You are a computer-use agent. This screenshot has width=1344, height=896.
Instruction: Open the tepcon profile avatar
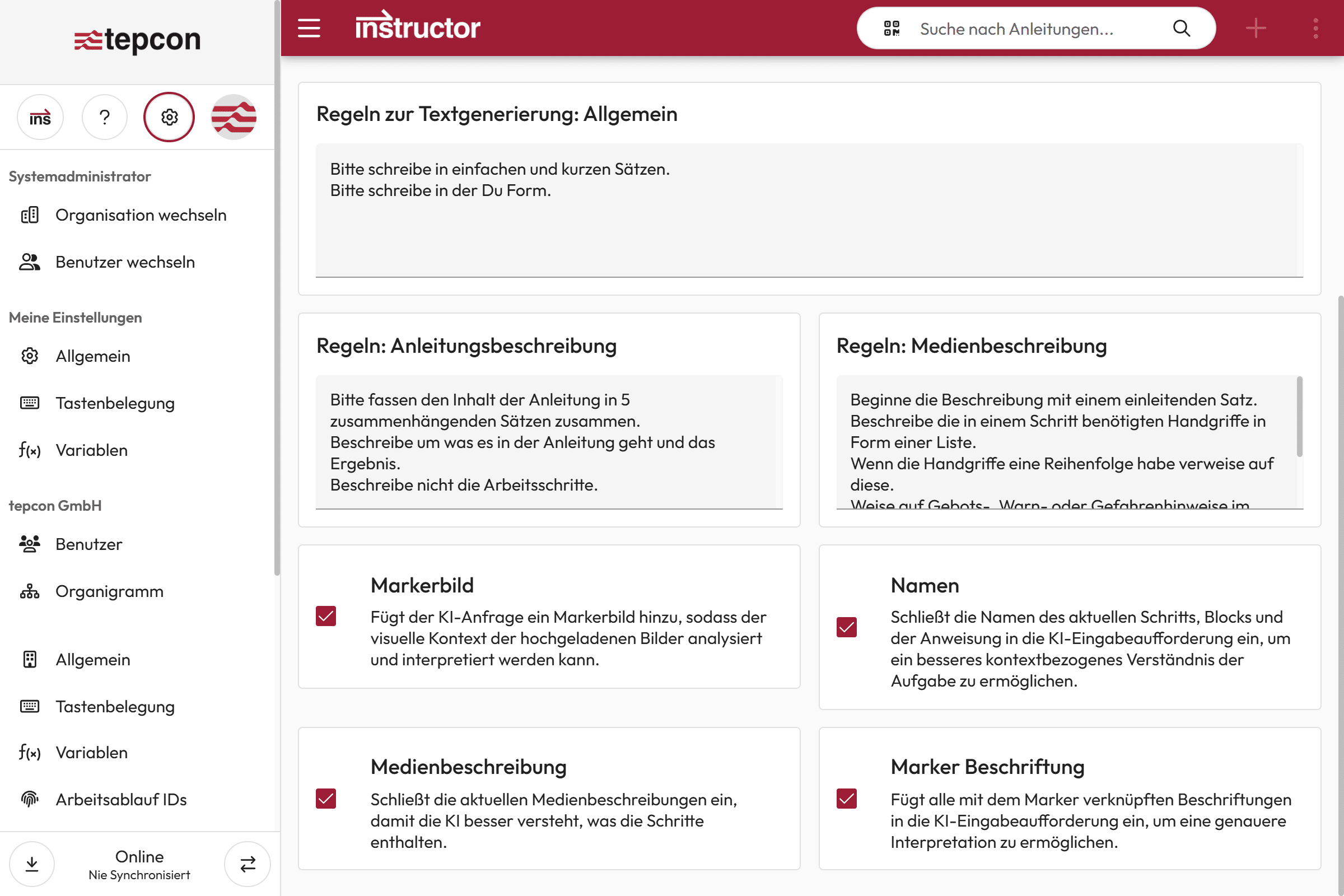234,117
